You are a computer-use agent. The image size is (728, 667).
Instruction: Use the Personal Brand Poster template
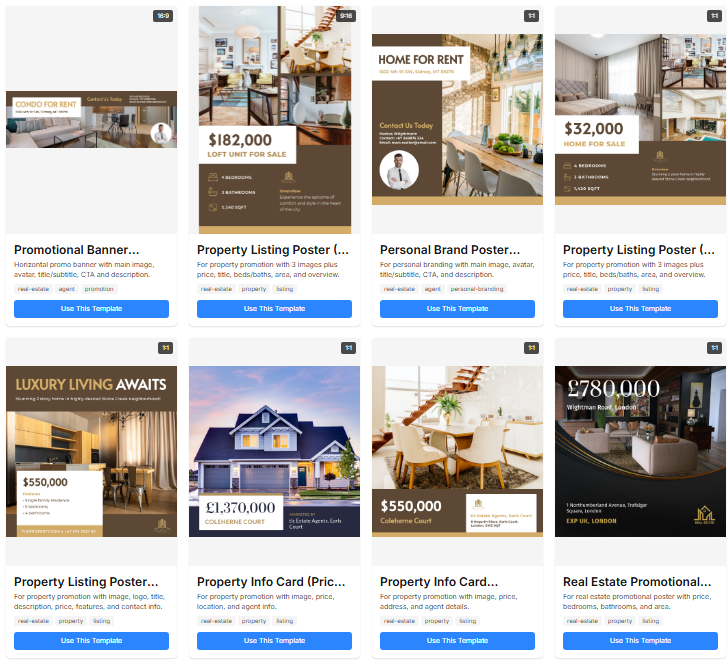pos(457,309)
